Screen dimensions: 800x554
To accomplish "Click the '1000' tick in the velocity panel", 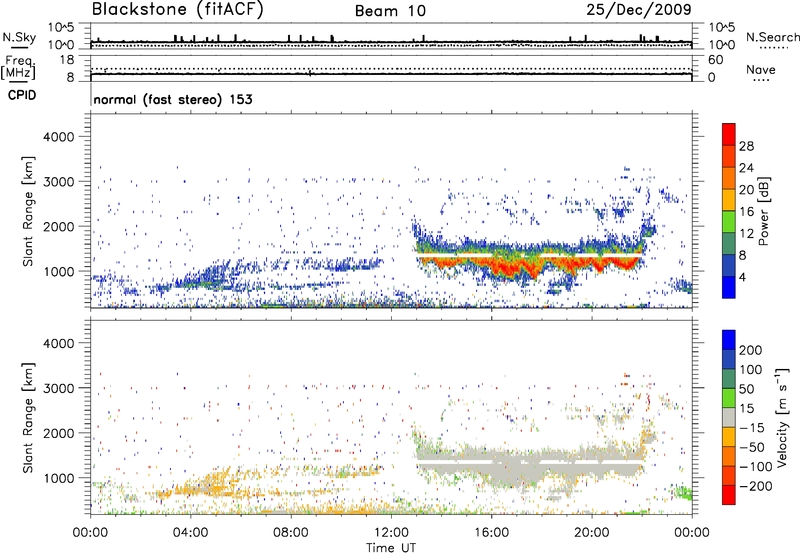I will pyautogui.click(x=58, y=478).
